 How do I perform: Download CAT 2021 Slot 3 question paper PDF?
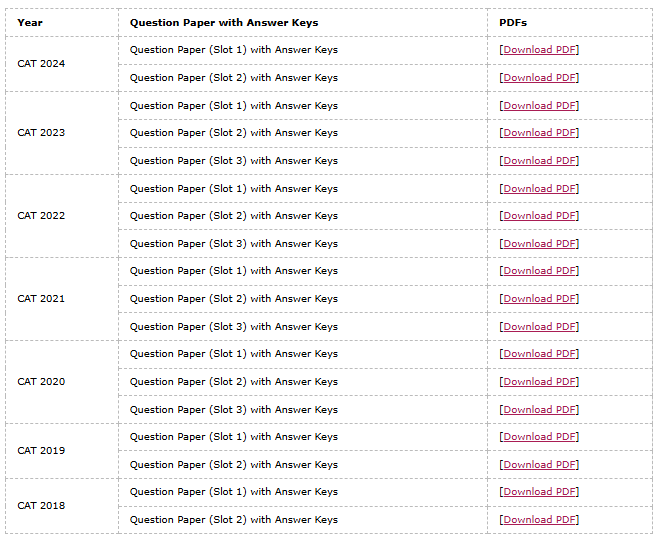[539, 326]
